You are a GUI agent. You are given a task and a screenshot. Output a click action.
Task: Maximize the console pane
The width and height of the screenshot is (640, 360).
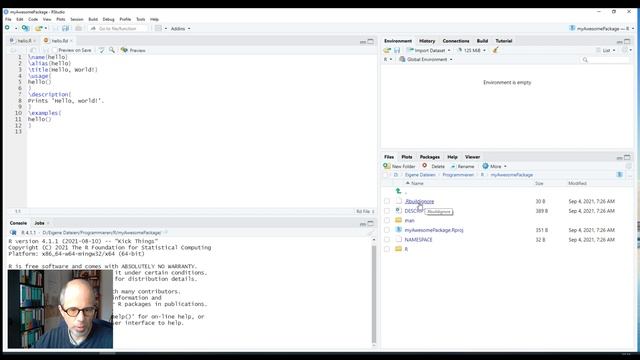pyautogui.click(x=371, y=223)
